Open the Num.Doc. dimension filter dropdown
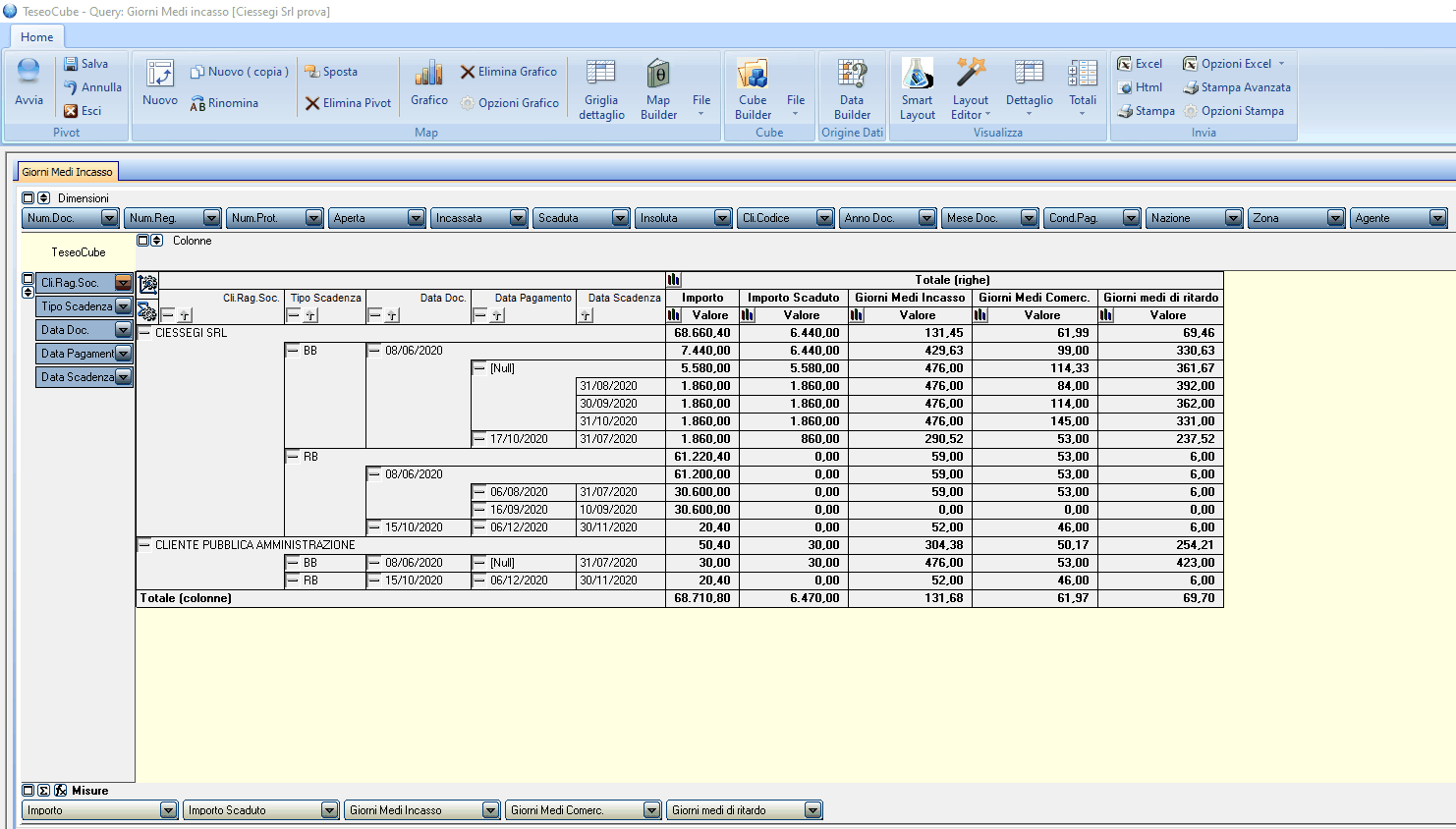 click(109, 218)
